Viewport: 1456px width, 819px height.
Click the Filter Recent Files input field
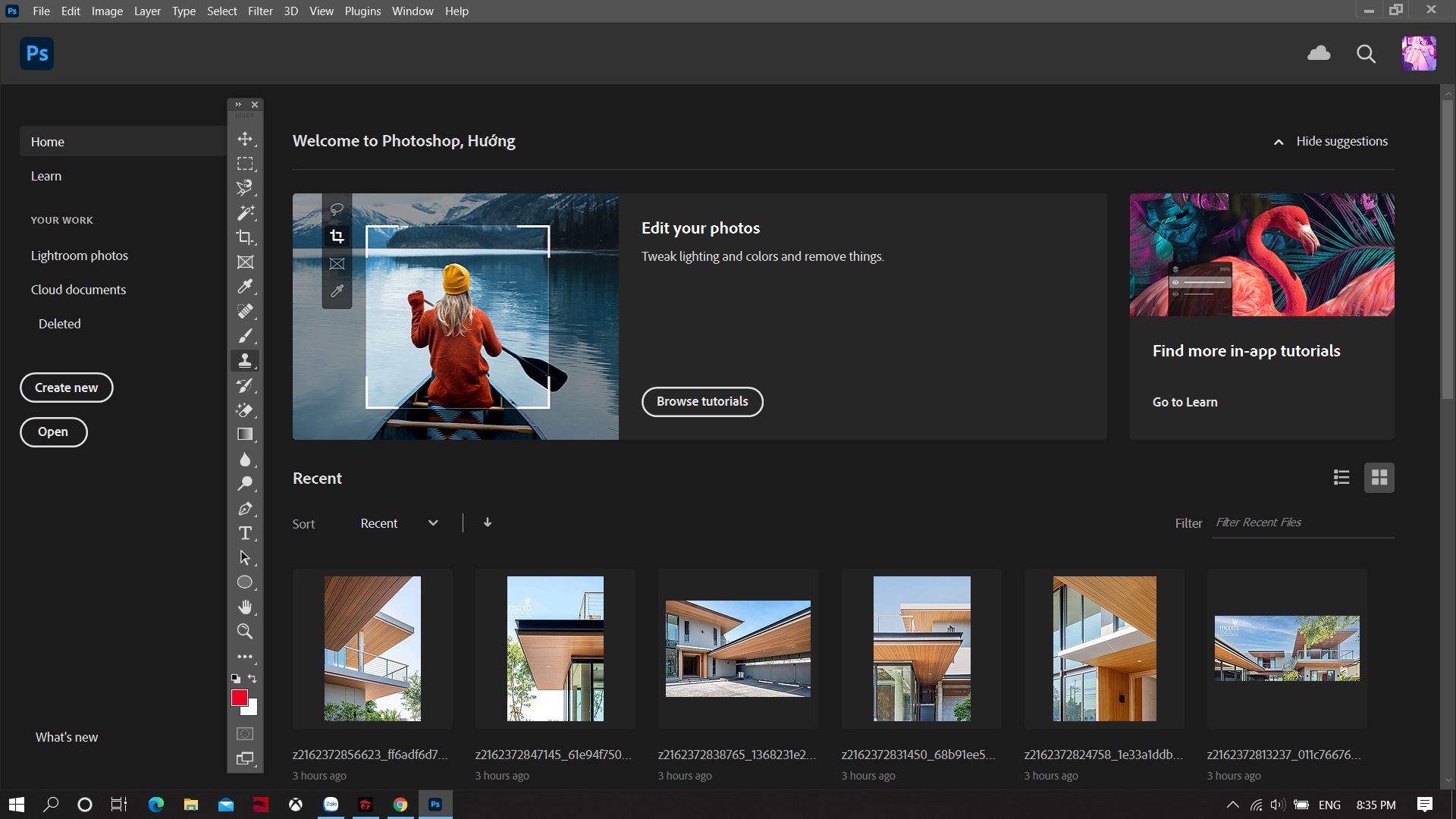(1301, 522)
